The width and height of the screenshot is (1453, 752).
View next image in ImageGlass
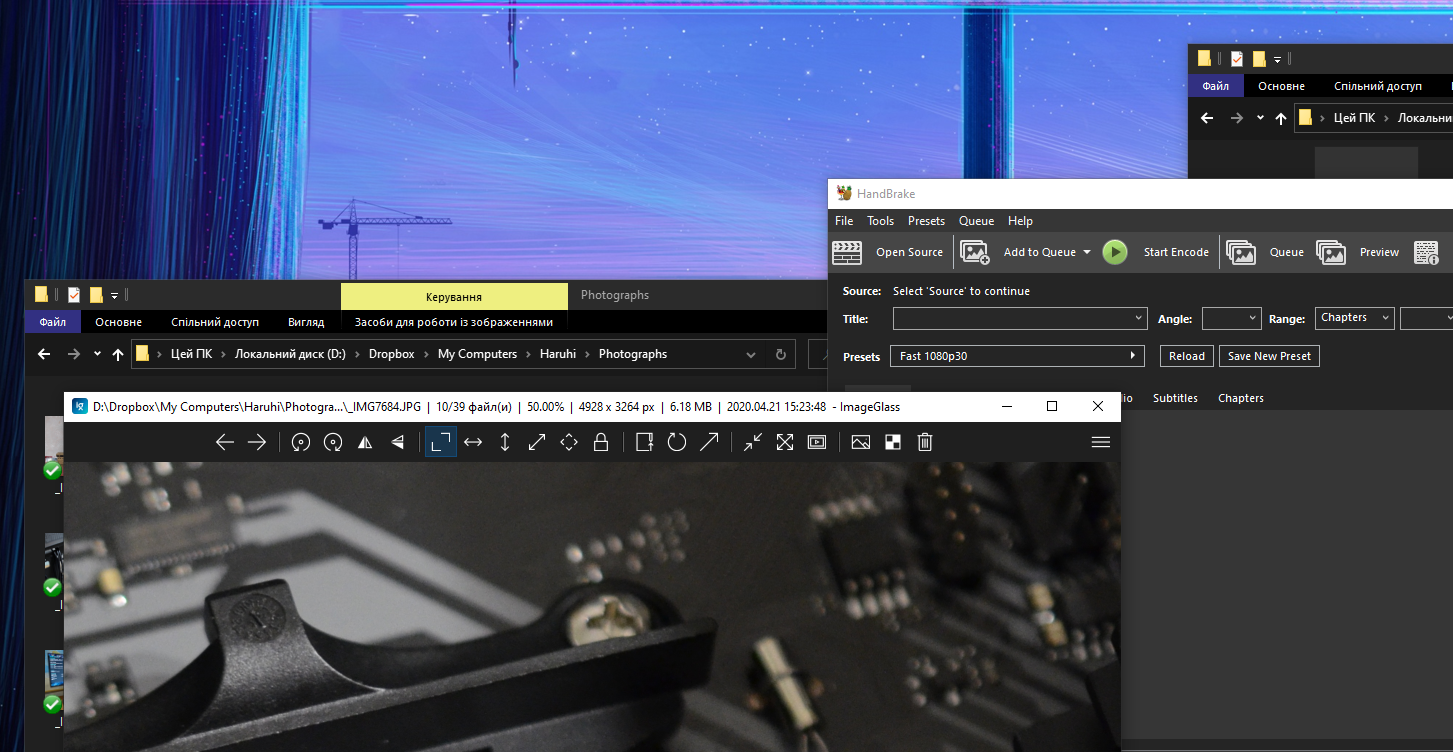257,442
